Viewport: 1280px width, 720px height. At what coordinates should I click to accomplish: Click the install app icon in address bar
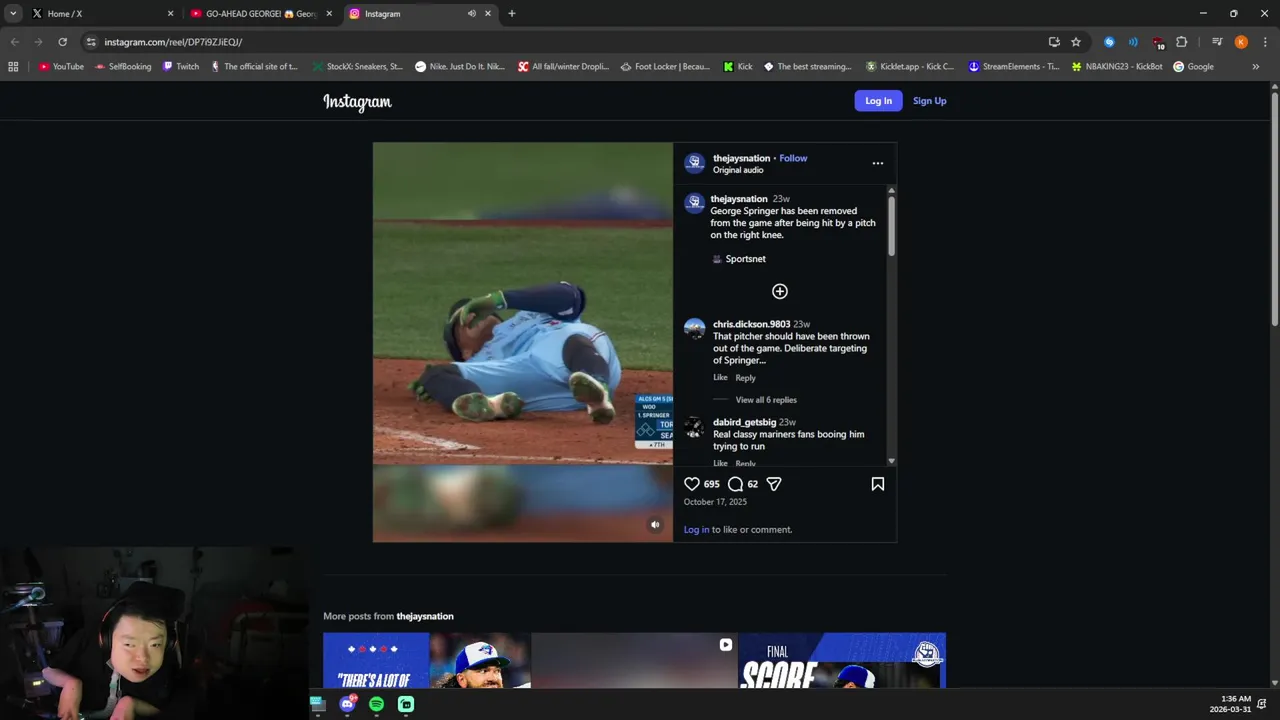[x=1054, y=42]
